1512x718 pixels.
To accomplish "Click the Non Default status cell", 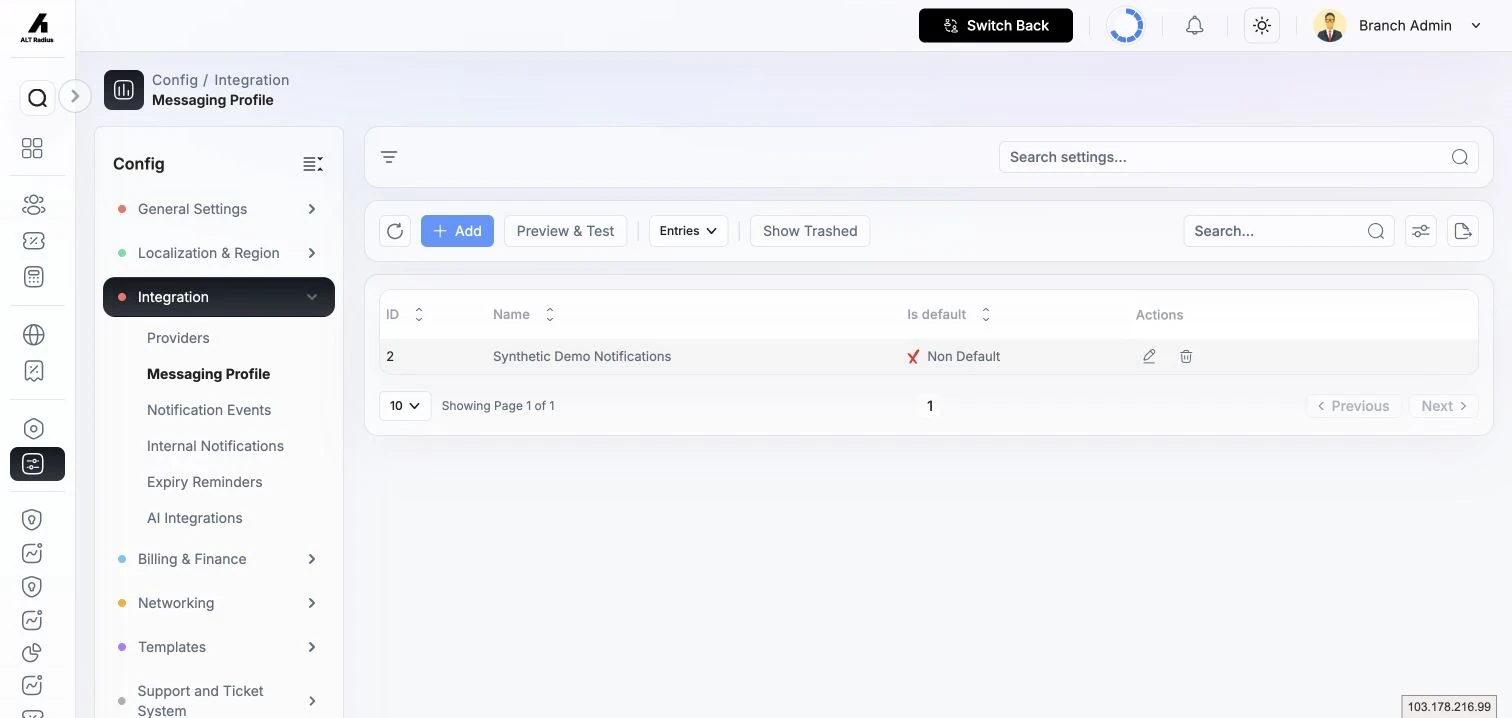I will [x=953, y=356].
